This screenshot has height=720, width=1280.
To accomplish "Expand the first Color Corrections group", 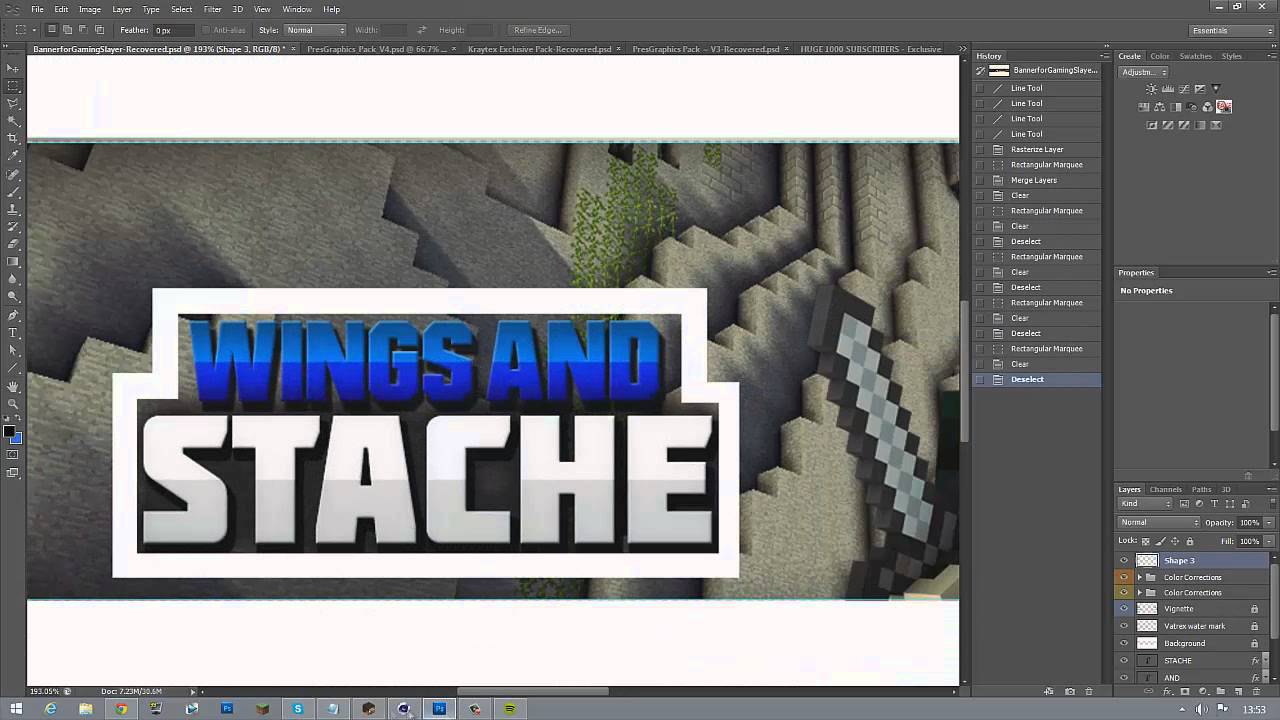I will 1139,577.
